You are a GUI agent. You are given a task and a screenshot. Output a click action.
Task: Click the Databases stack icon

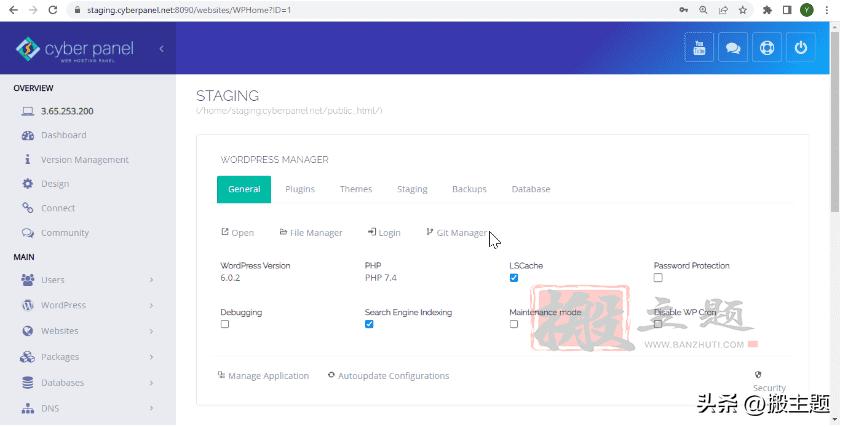pos(27,383)
